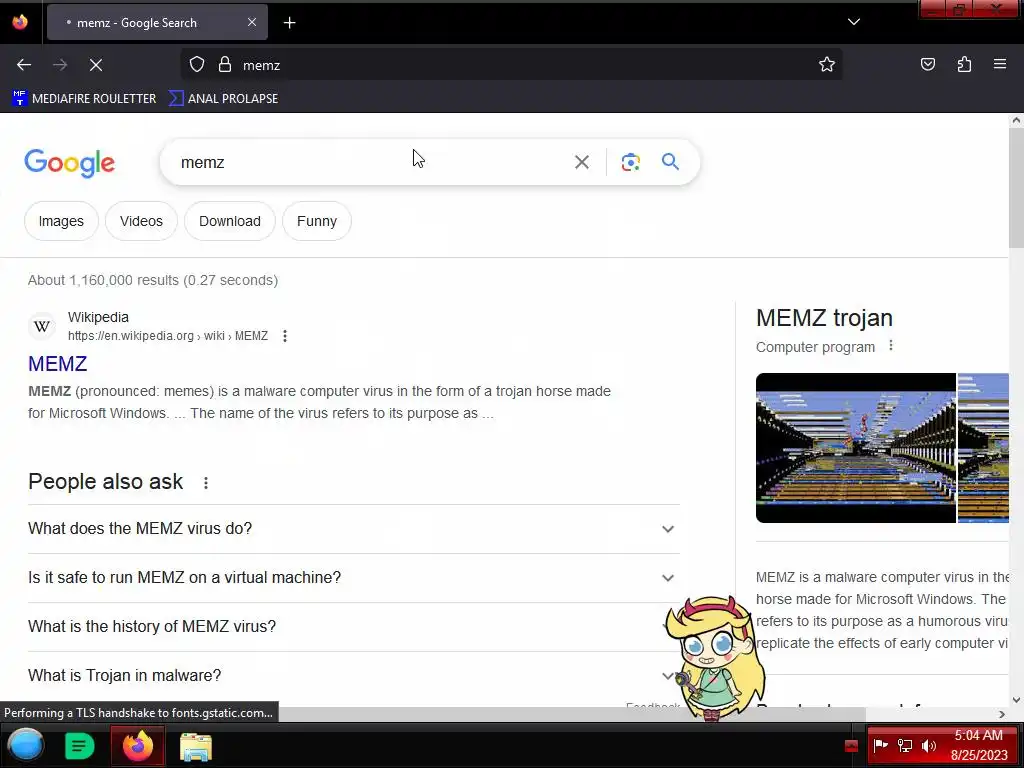Click the vertical scrollbar thumb
Viewport: 1024px width, 768px height.
[x=1016, y=187]
